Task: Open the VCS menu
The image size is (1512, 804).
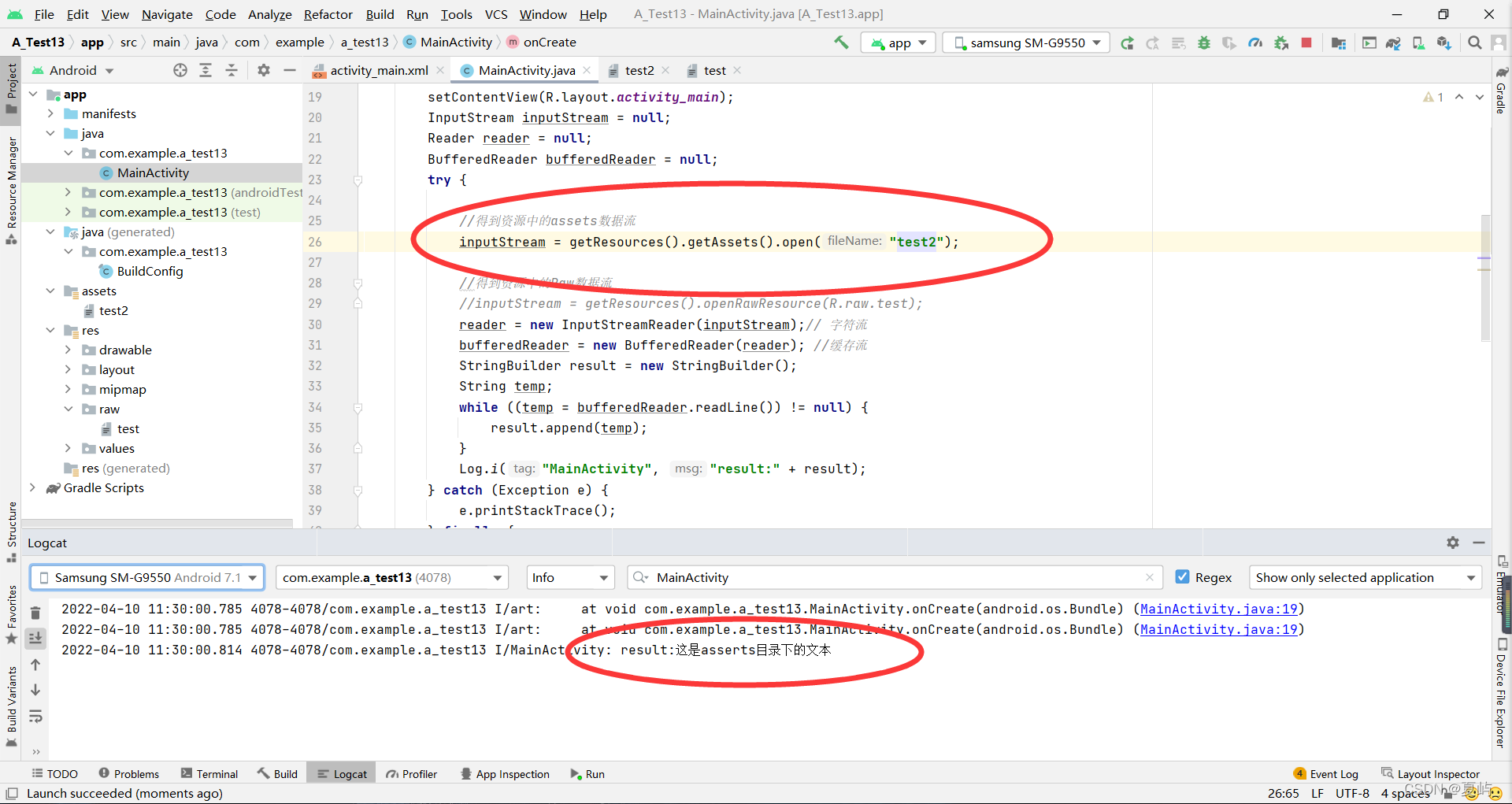Action: pyautogui.click(x=496, y=14)
